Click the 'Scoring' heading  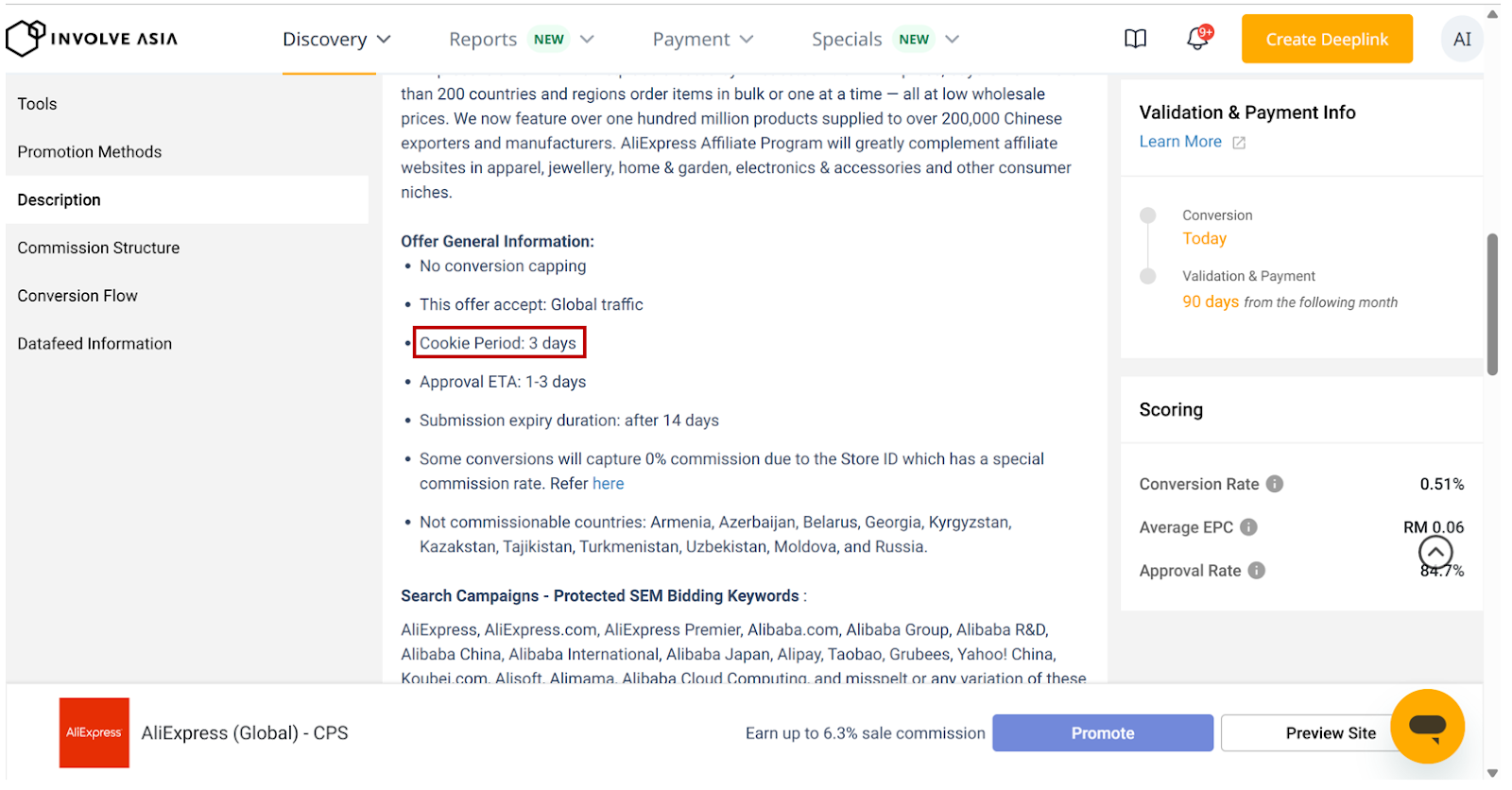1171,410
